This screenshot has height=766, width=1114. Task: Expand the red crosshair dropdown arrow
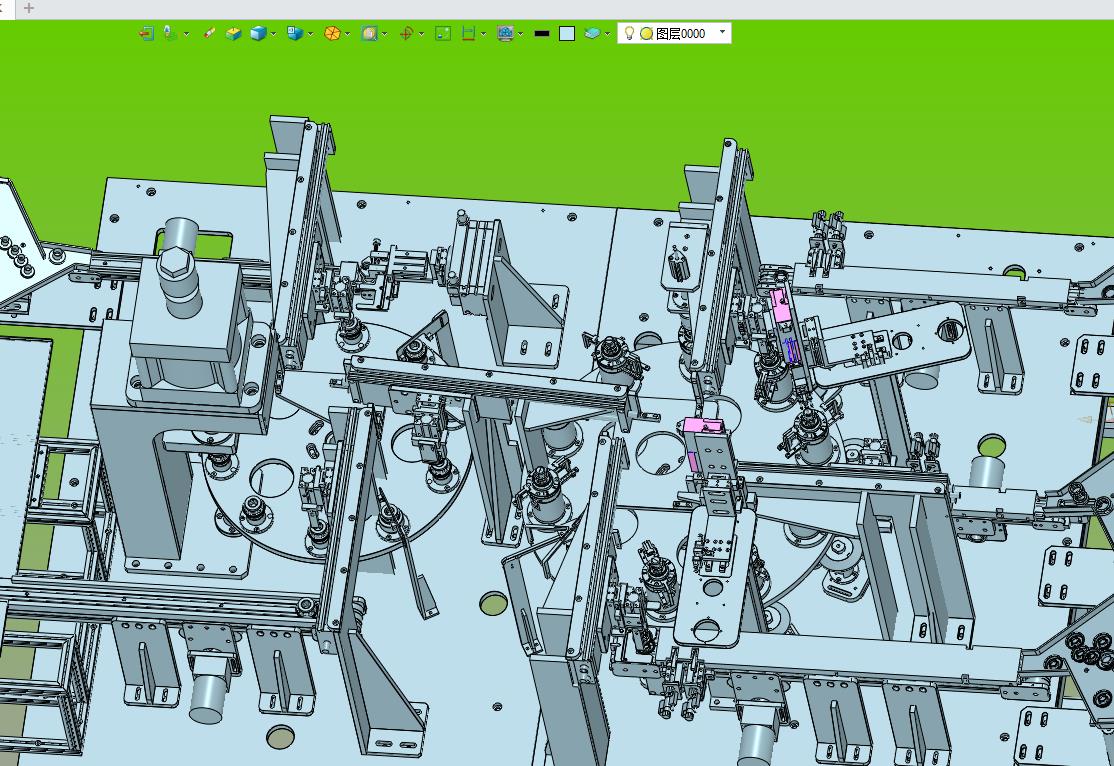coord(421,33)
